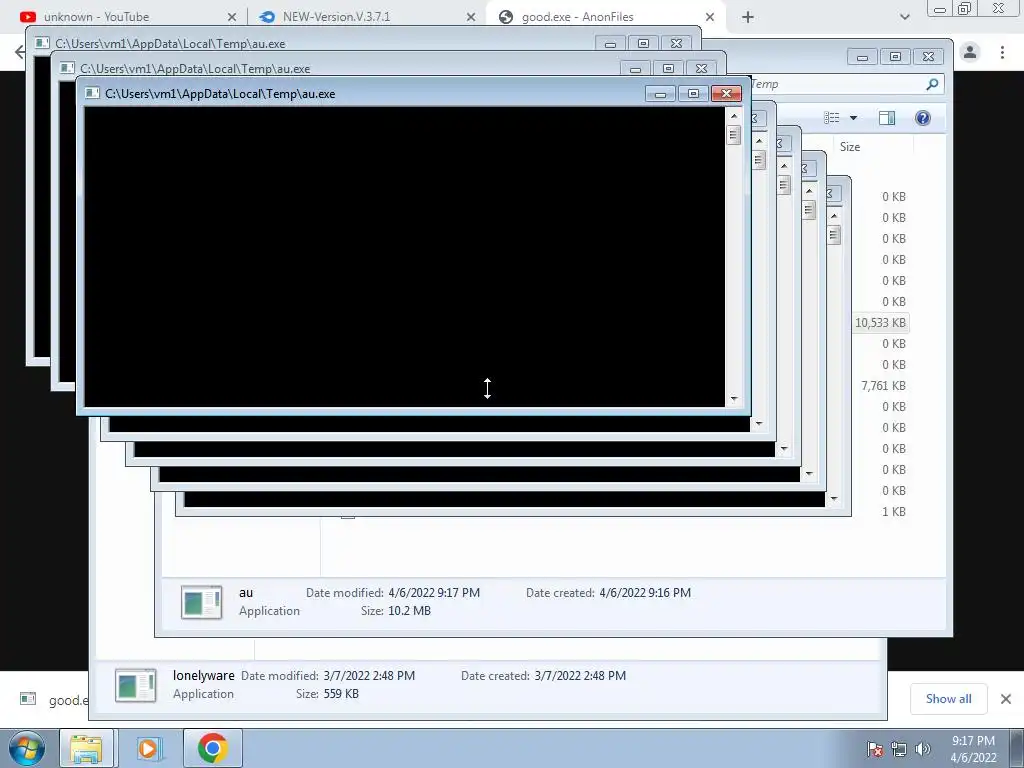The height and width of the screenshot is (768, 1024).
Task: Click the Explorer search magnifier icon
Action: point(932,84)
